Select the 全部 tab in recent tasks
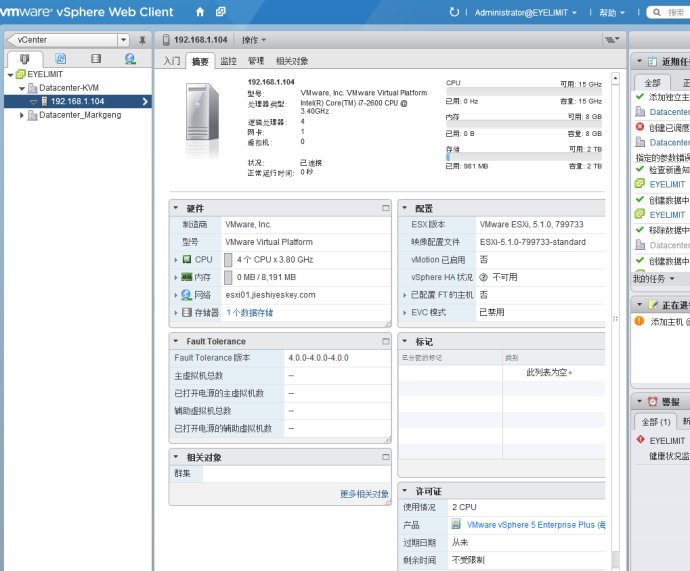 (652, 83)
